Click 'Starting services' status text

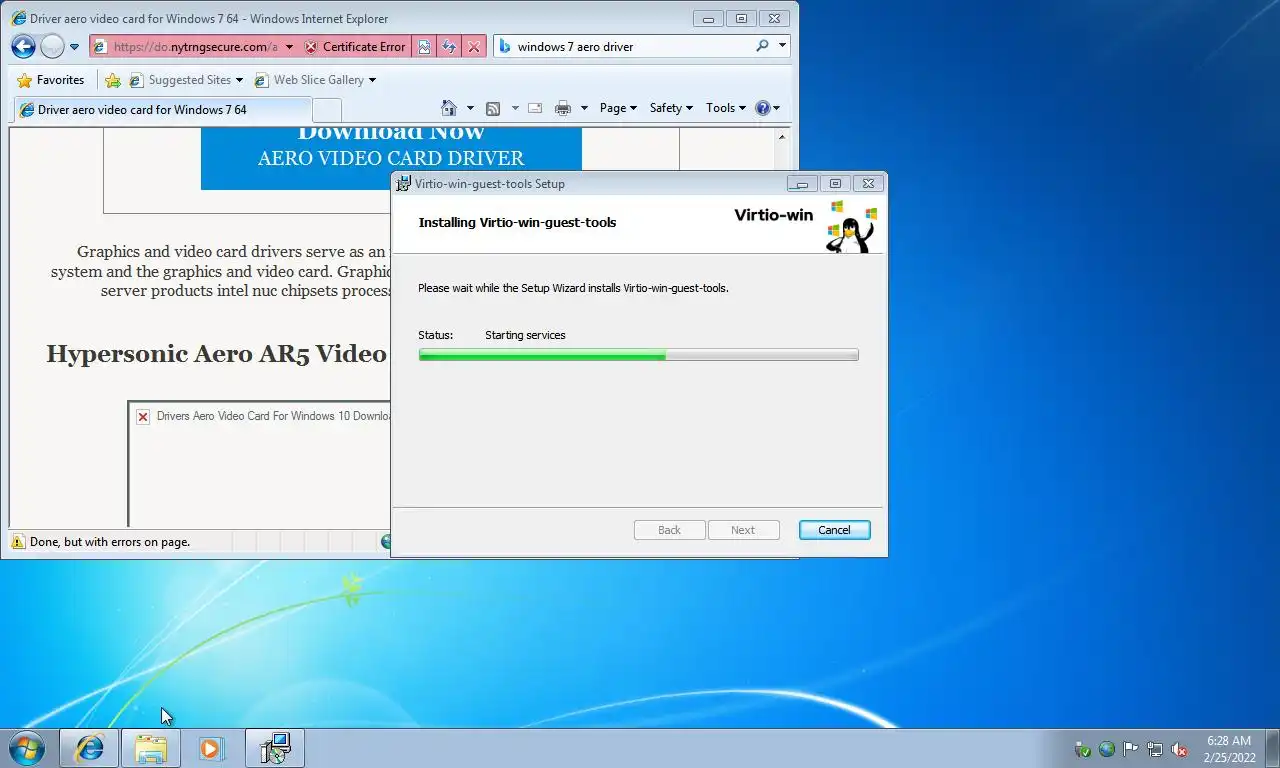click(x=525, y=335)
